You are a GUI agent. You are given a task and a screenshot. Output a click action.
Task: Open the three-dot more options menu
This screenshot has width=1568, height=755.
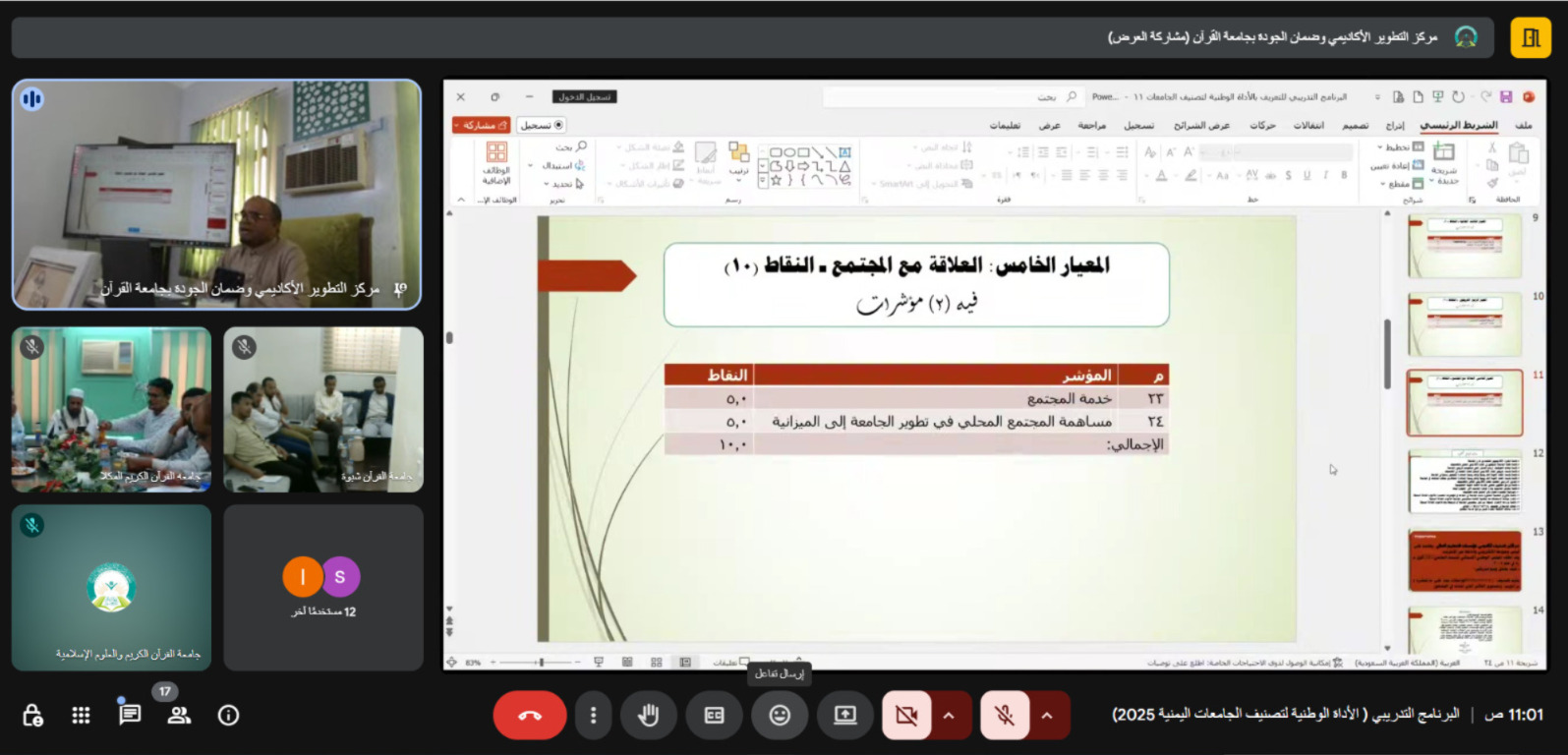coord(593,716)
